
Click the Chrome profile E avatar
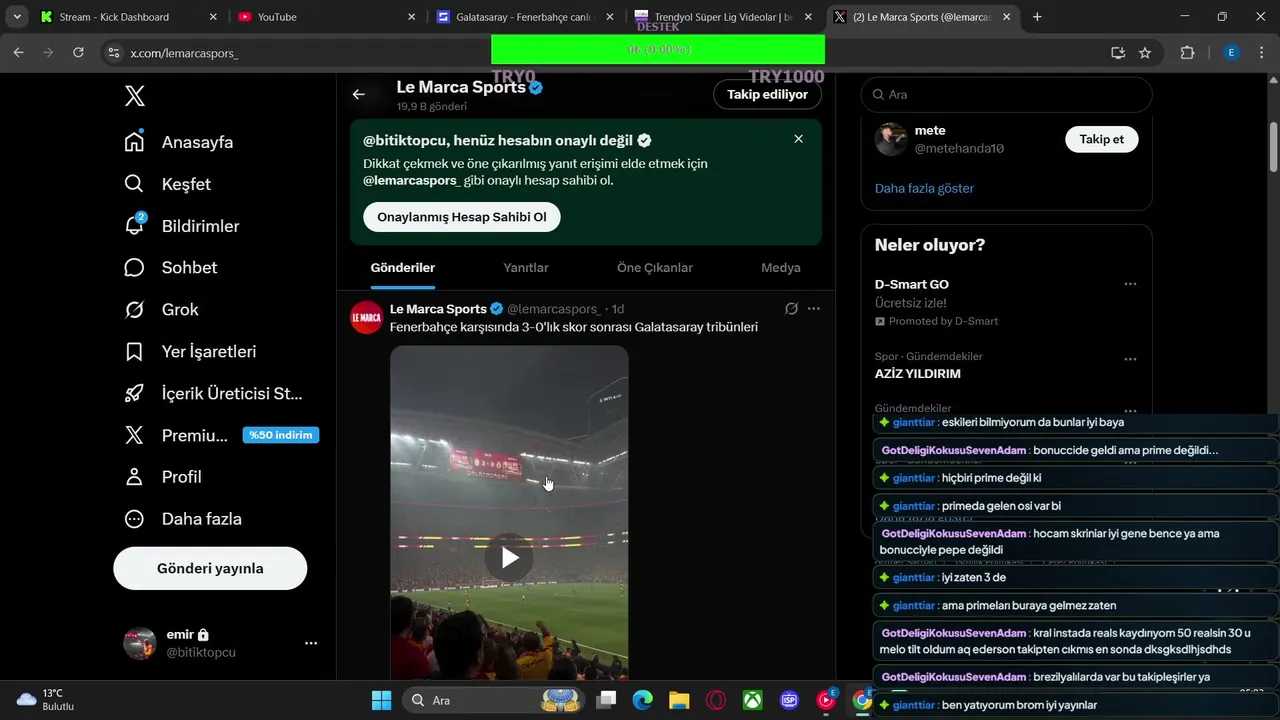point(1232,53)
